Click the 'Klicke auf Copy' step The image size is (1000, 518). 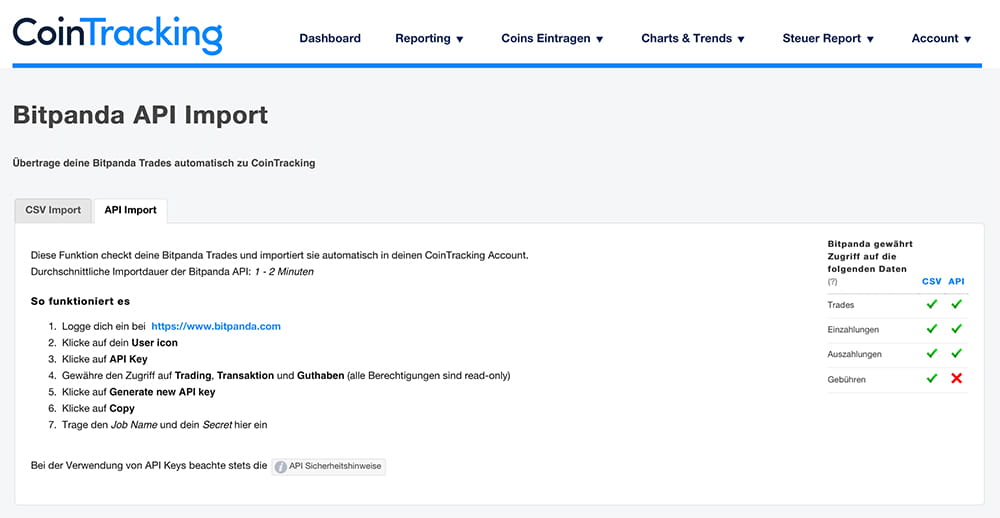pos(98,408)
